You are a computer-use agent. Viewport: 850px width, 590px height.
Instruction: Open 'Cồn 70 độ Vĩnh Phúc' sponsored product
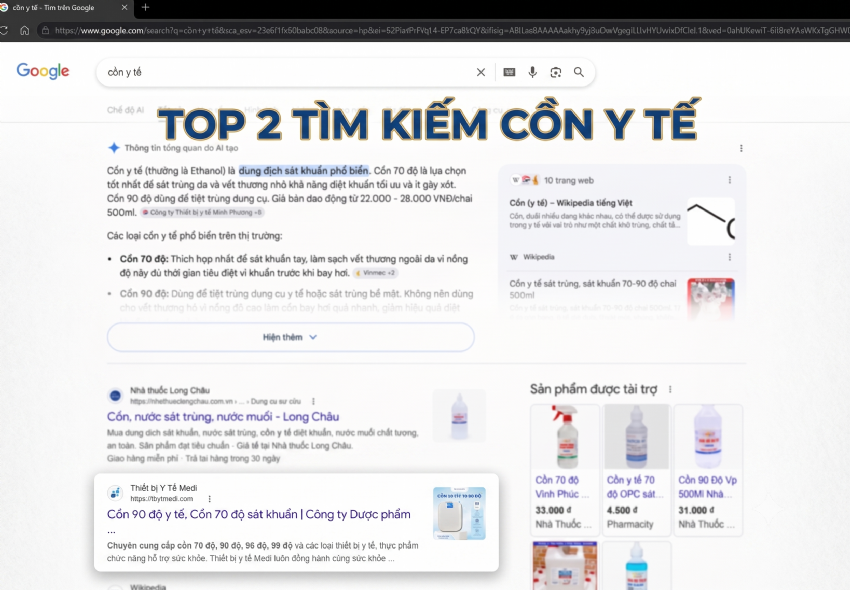click(562, 487)
